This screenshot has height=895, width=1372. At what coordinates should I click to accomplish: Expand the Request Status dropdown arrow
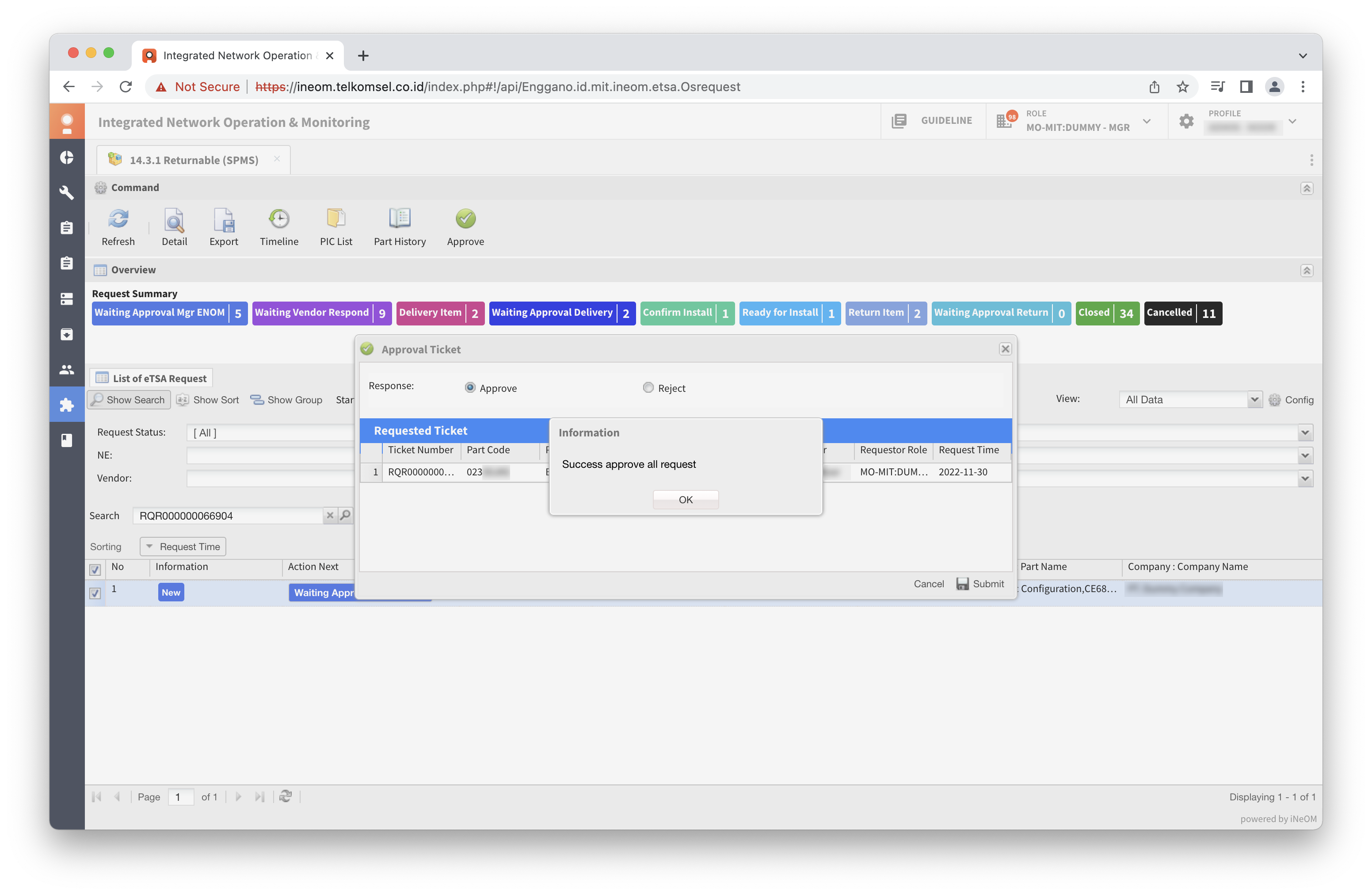click(x=1305, y=432)
